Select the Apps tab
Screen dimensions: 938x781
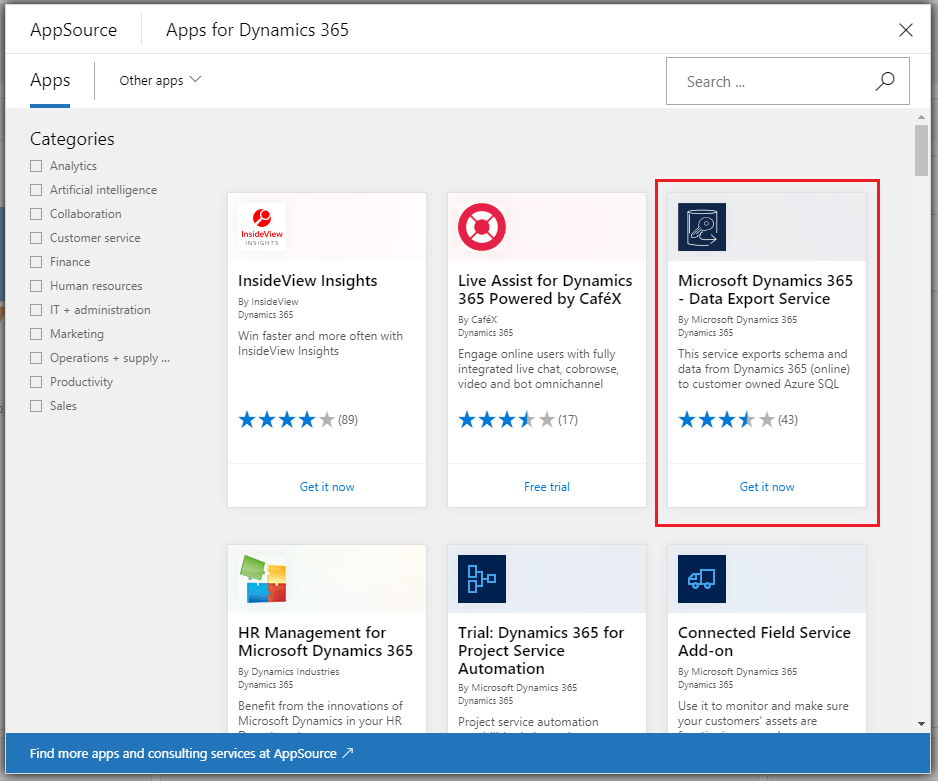click(x=50, y=80)
